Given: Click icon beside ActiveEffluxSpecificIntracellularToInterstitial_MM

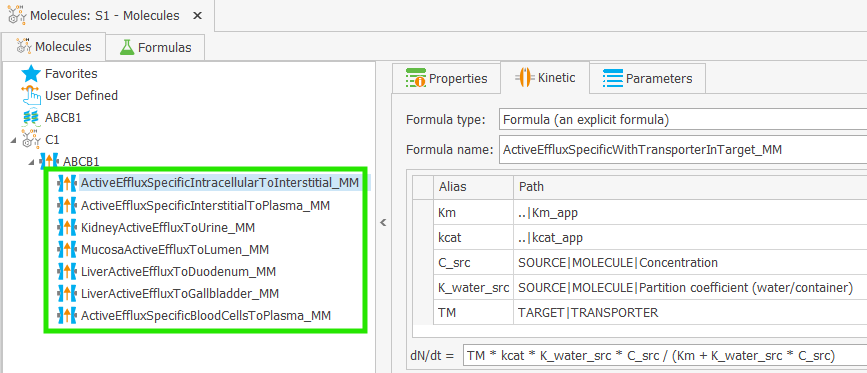Looking at the screenshot, I should pyautogui.click(x=67, y=182).
